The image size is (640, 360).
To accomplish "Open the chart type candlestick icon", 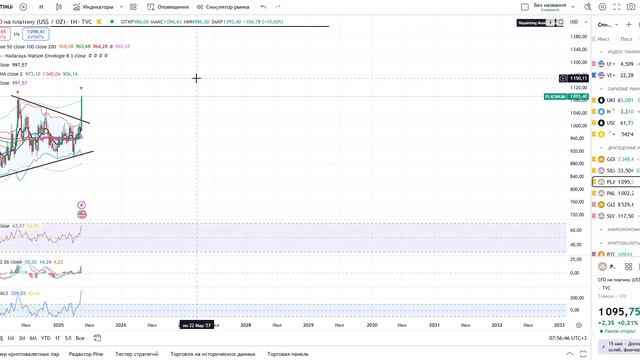I will tap(59, 7).
